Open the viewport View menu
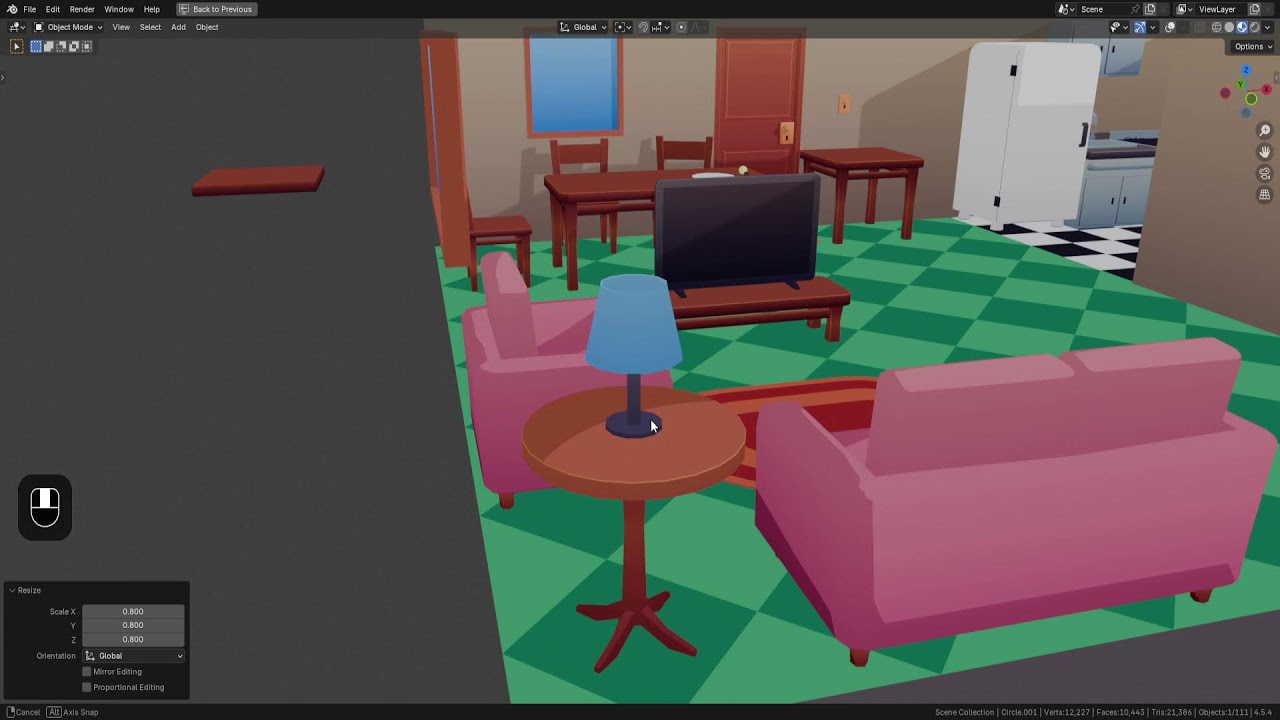This screenshot has width=1280, height=720. [121, 27]
